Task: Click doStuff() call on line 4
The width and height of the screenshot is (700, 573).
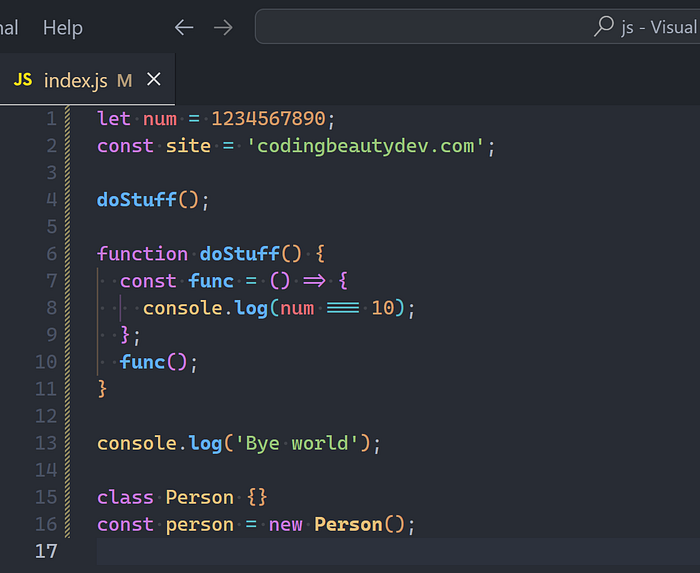Action: point(148,200)
